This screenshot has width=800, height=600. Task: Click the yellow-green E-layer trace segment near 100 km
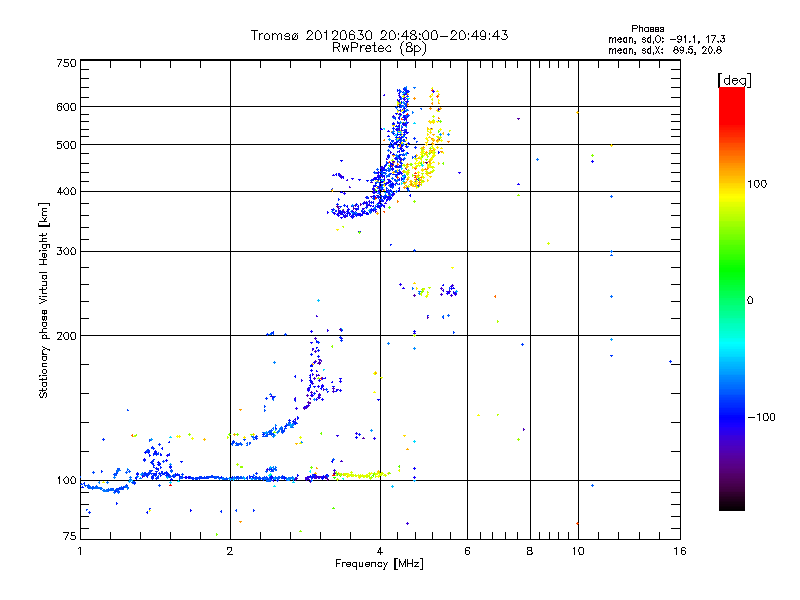(361, 475)
